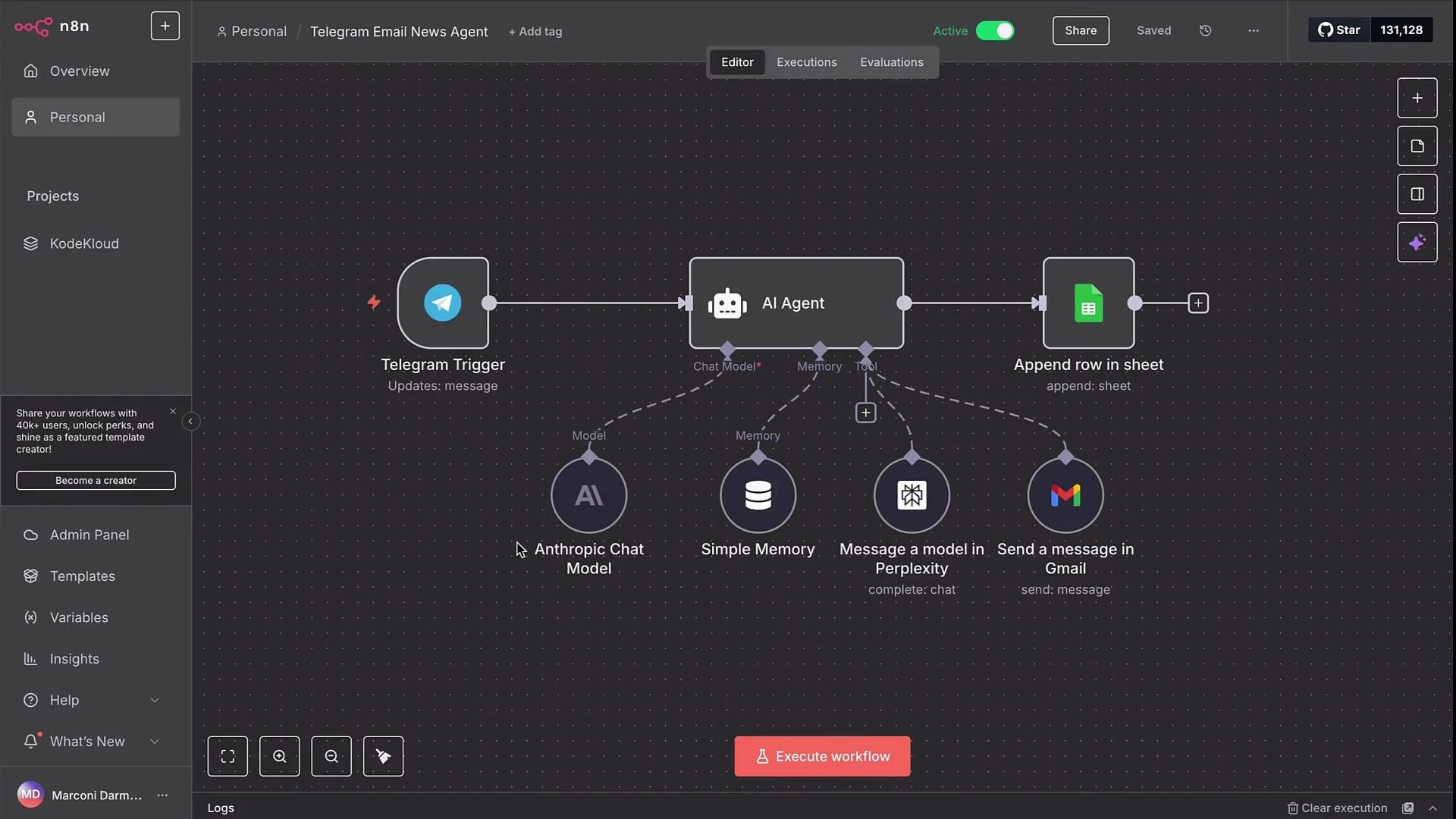Open Variables page
Image resolution: width=1456 pixels, height=819 pixels.
[x=96, y=617]
